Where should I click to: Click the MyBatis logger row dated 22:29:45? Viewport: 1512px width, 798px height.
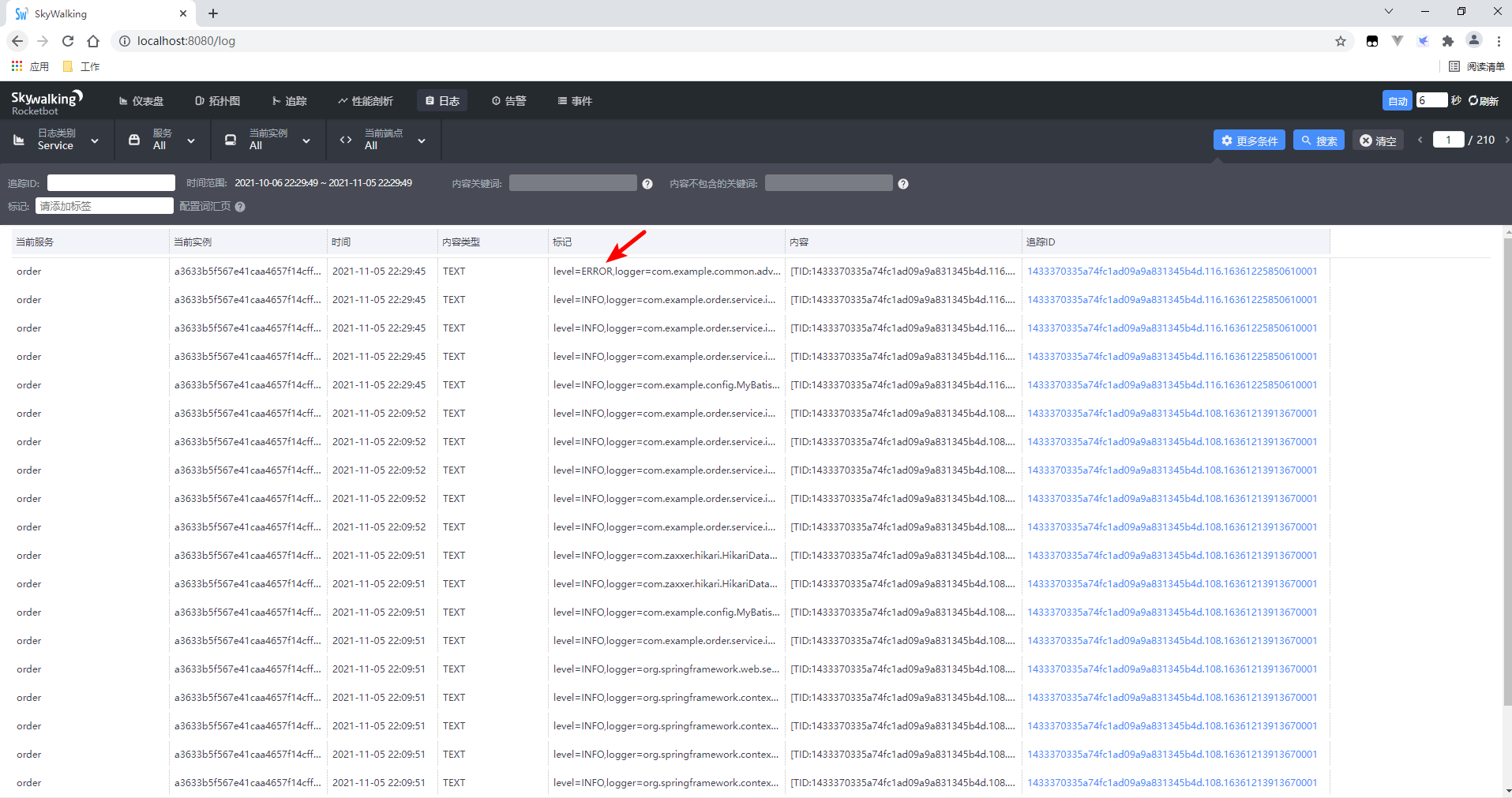tap(671, 385)
